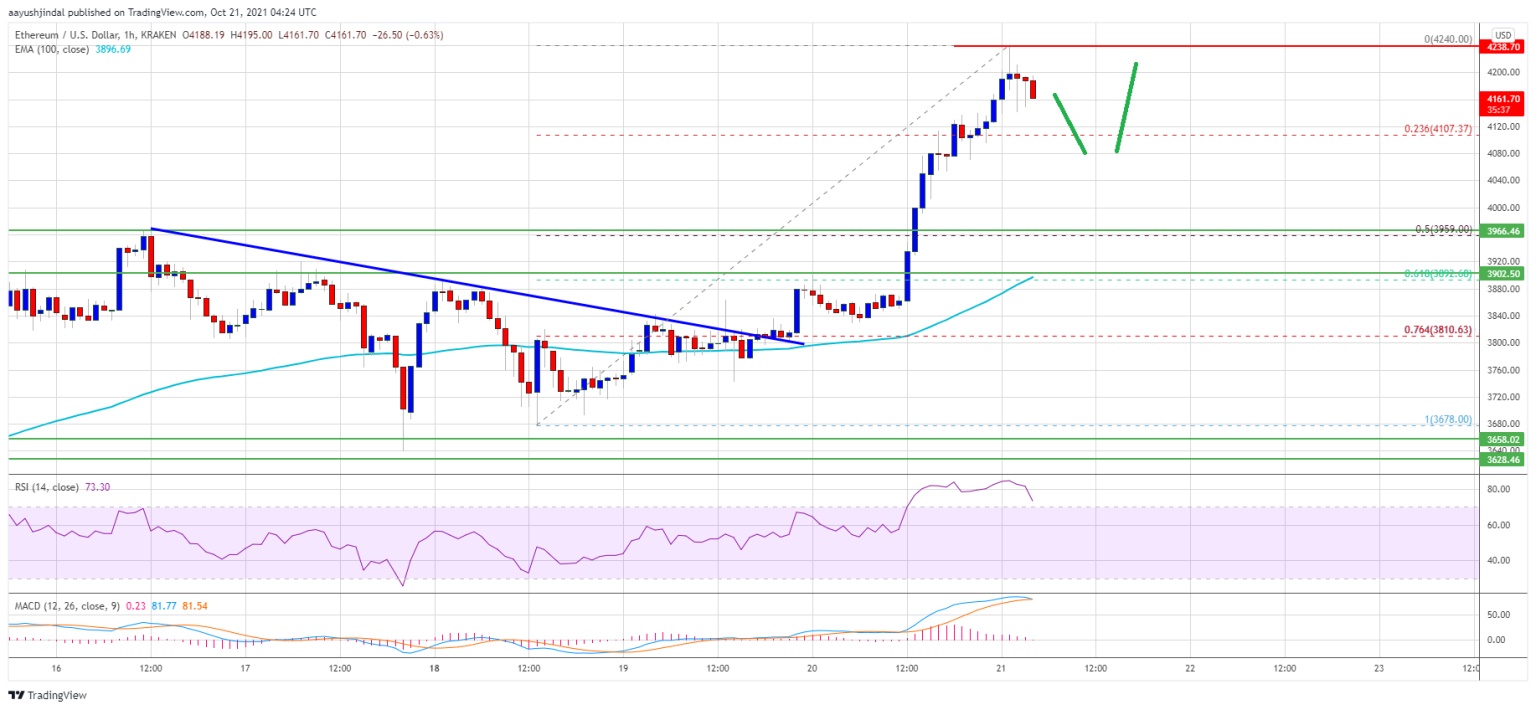This screenshot has width=1536, height=710.
Task: Click the 3658.02 support price label
Action: pos(1503,438)
